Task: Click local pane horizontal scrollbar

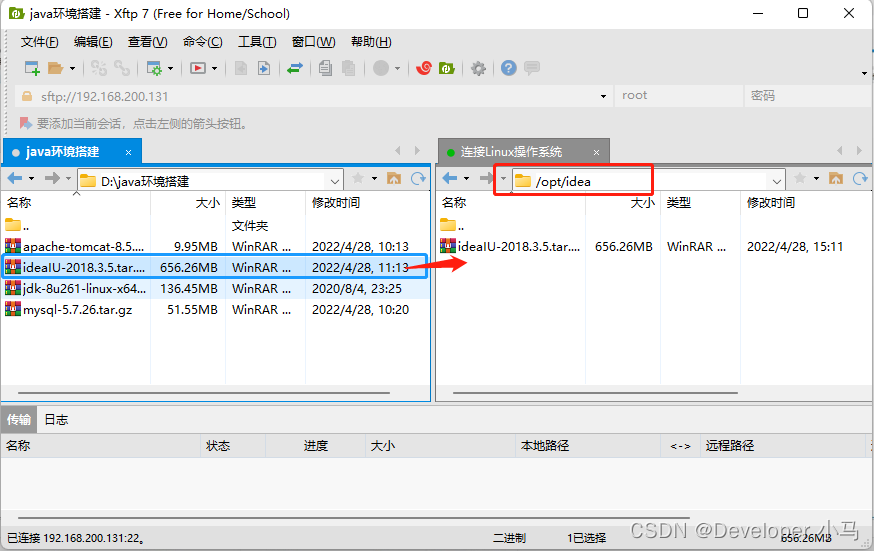Action: 204,393
